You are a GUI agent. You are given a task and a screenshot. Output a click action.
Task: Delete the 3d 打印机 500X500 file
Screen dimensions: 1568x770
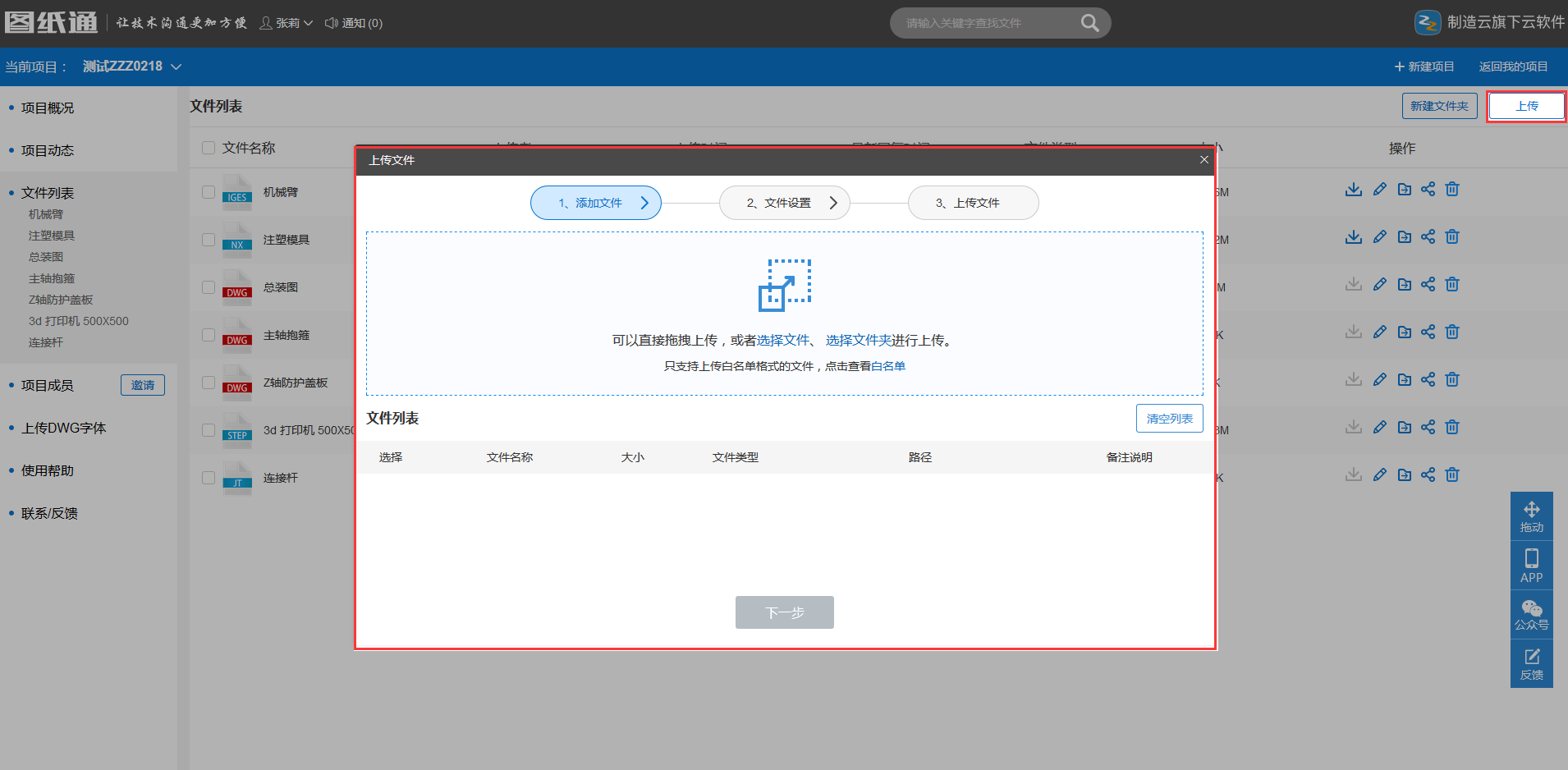point(1452,428)
